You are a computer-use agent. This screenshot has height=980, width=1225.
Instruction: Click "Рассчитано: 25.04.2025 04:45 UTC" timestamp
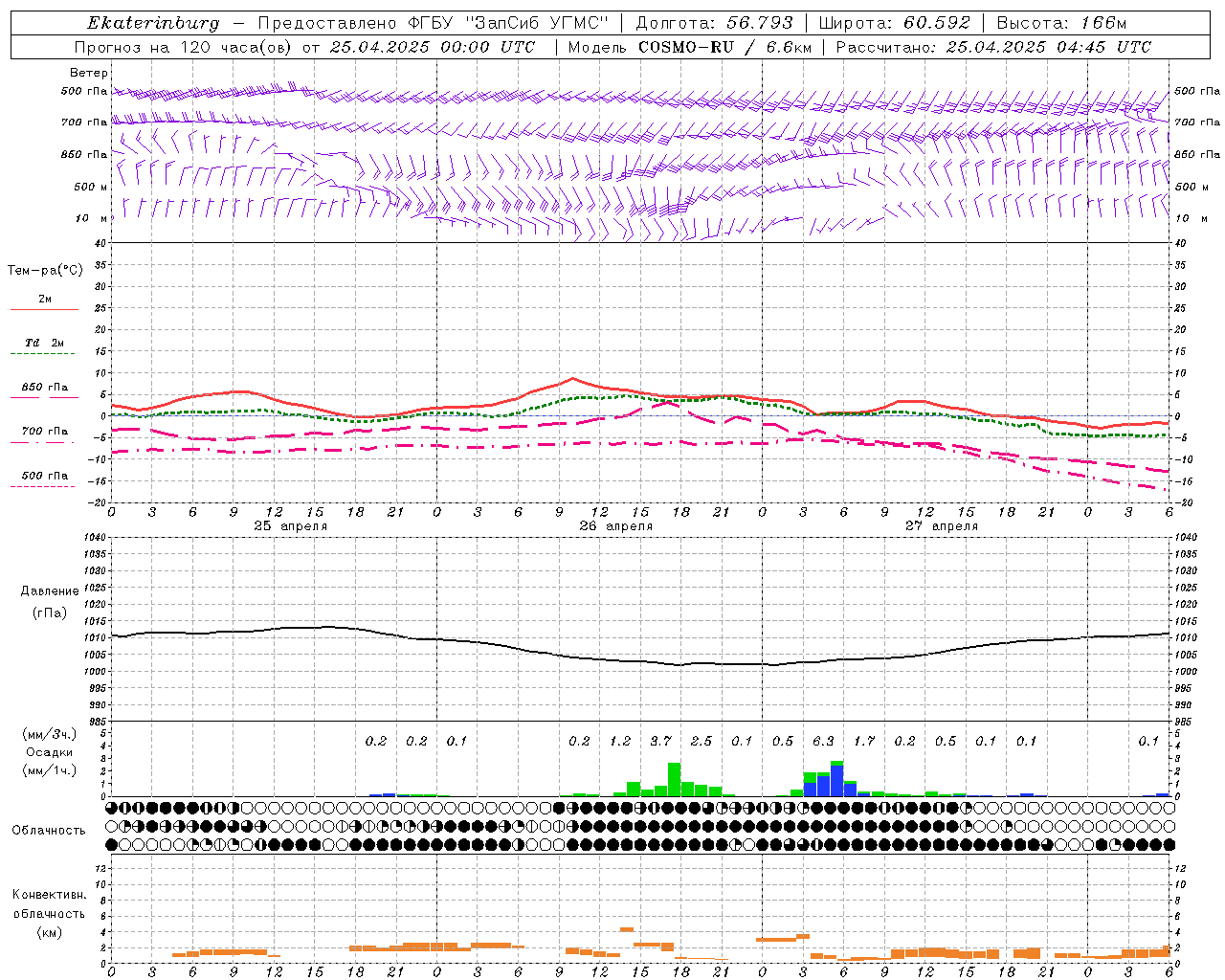point(993,47)
